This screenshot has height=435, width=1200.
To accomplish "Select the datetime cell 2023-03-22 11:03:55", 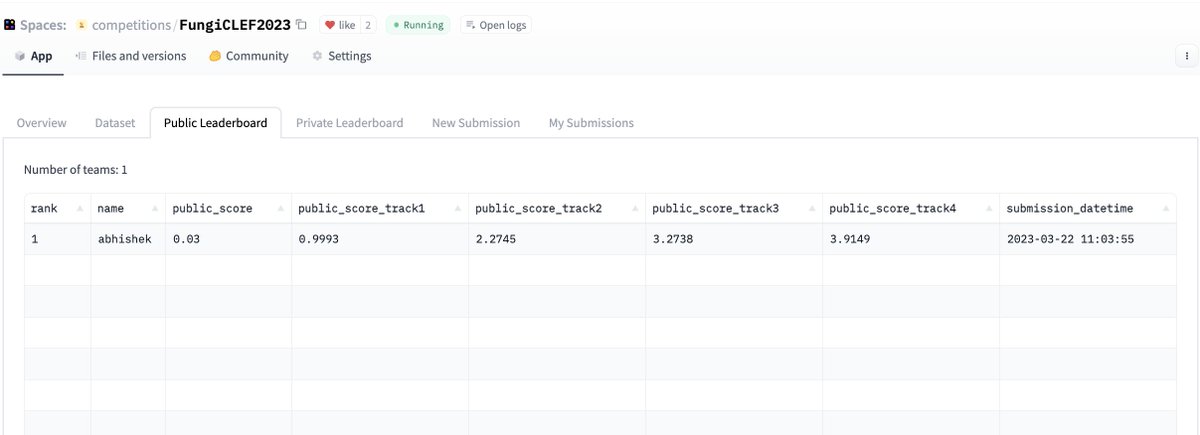I will tap(1088, 239).
